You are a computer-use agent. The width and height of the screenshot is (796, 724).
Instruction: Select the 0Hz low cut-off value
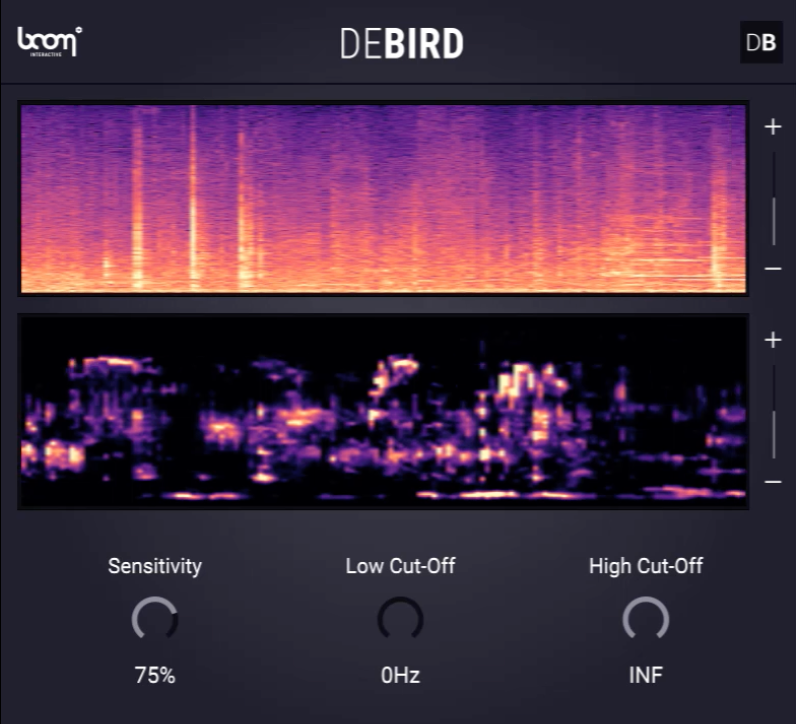point(400,675)
